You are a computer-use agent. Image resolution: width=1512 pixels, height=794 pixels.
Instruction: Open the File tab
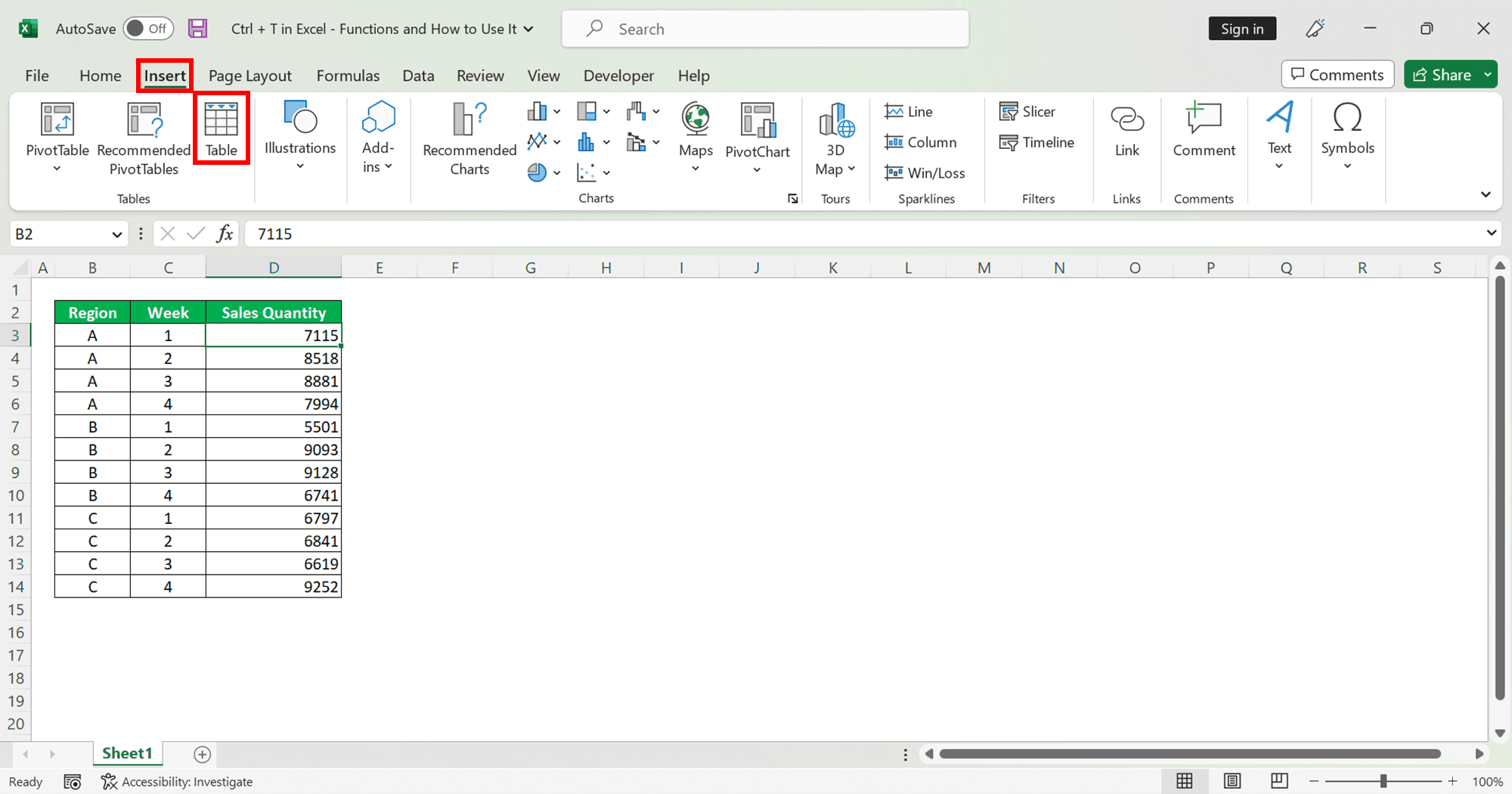point(37,76)
